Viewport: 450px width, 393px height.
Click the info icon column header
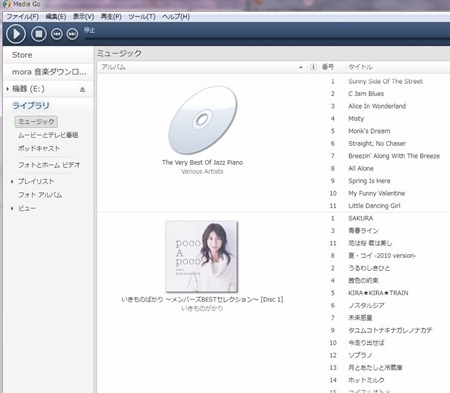point(313,67)
